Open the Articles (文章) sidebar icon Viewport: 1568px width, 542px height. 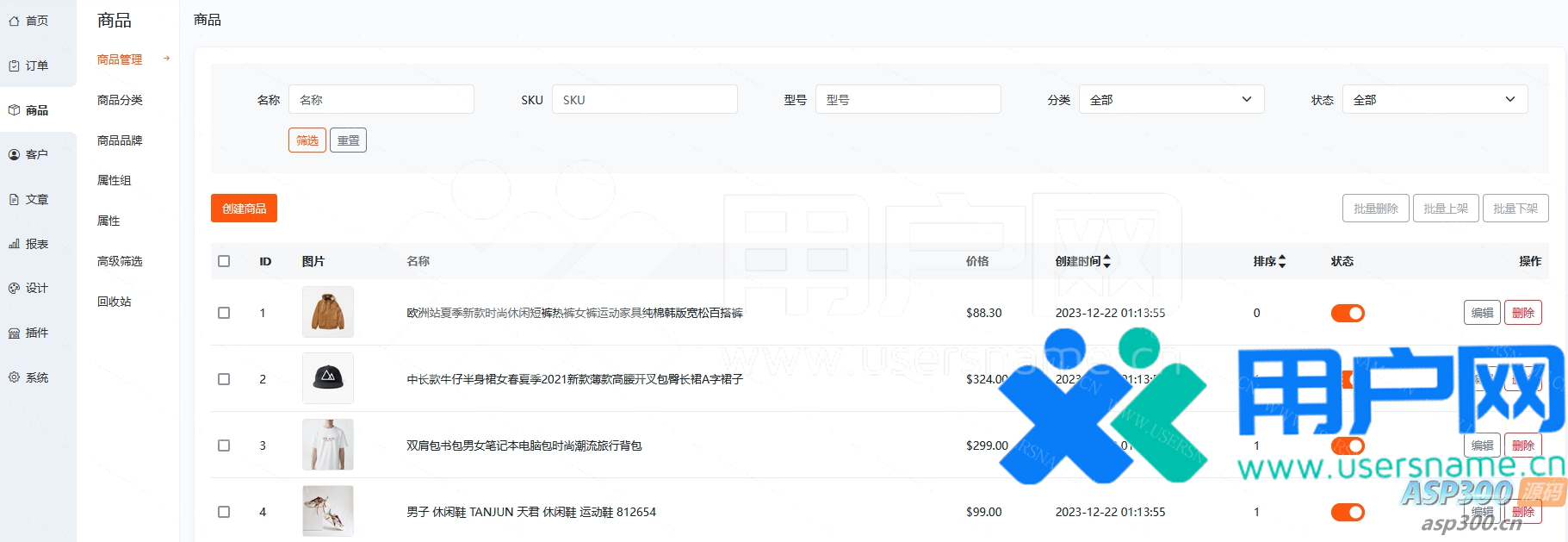(x=14, y=199)
